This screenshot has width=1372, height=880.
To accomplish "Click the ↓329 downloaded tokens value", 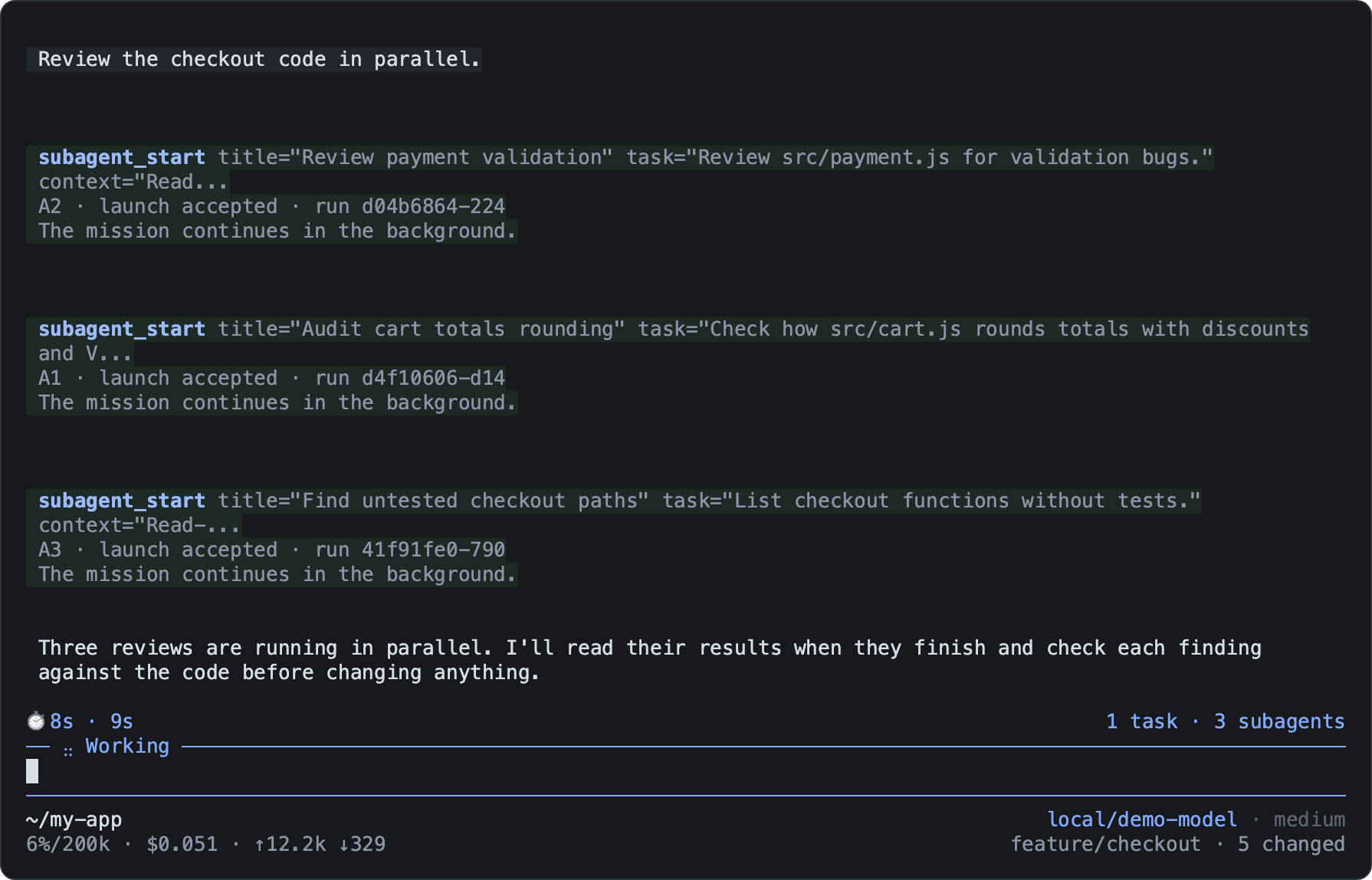I will (362, 844).
